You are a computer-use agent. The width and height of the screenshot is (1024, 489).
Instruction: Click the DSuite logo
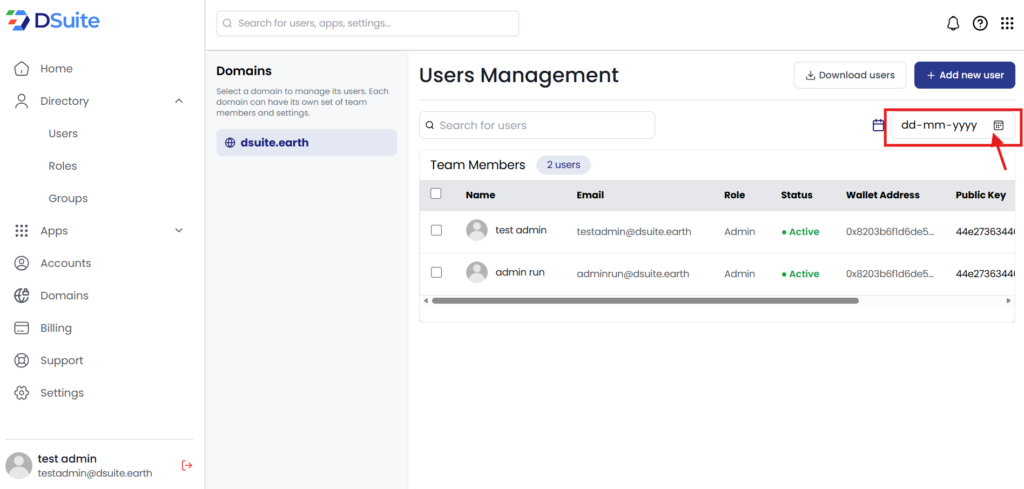coord(53,21)
